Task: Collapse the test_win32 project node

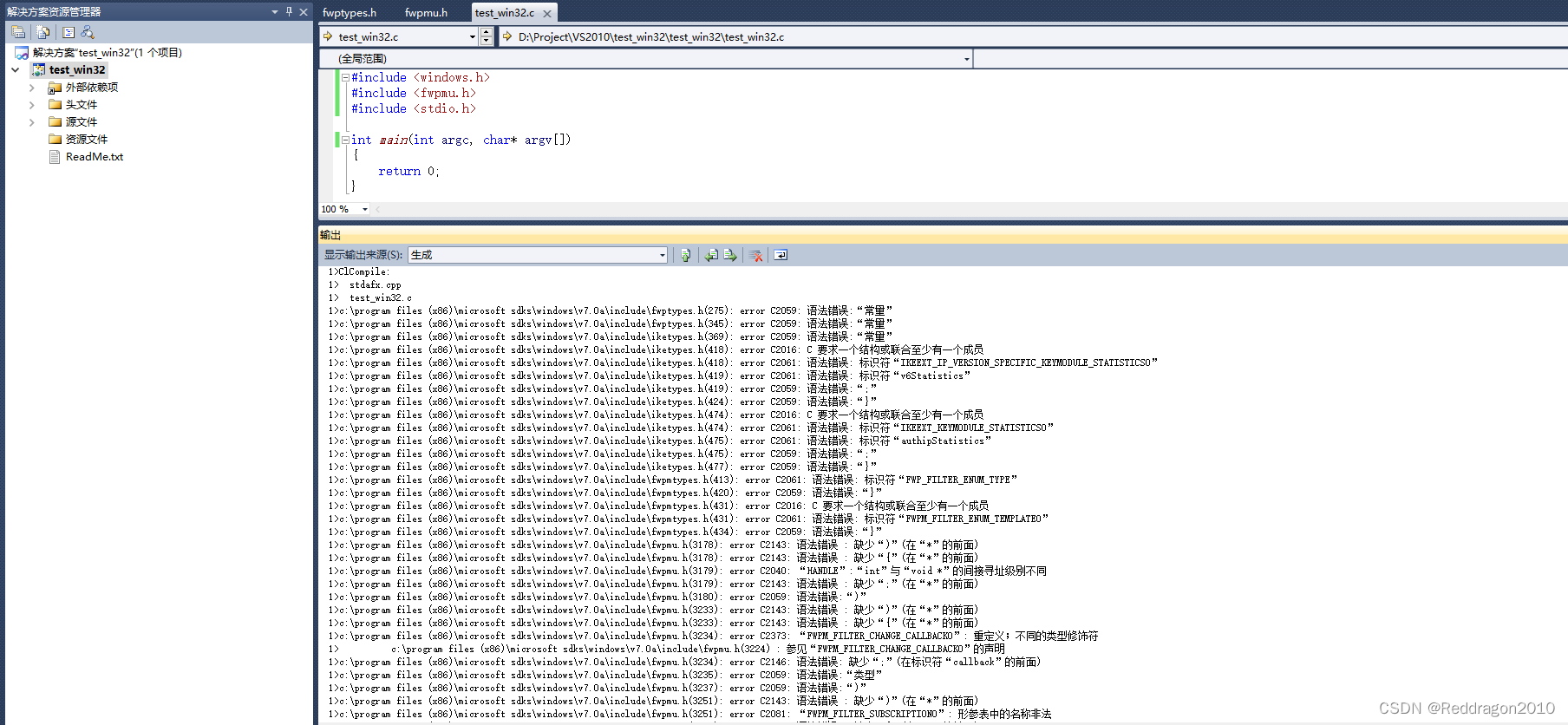Action: (16, 69)
